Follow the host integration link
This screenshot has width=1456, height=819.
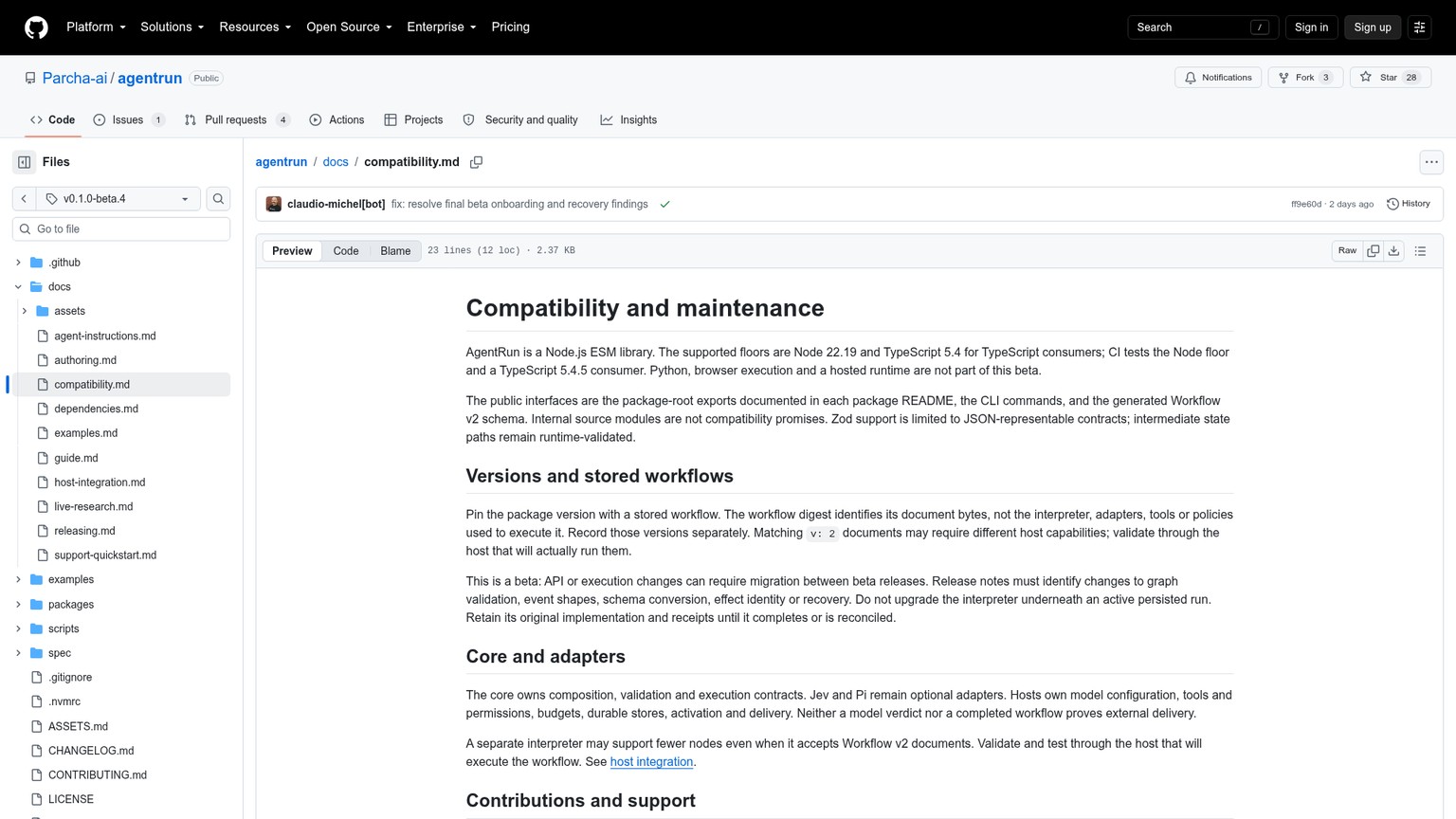pos(651,762)
